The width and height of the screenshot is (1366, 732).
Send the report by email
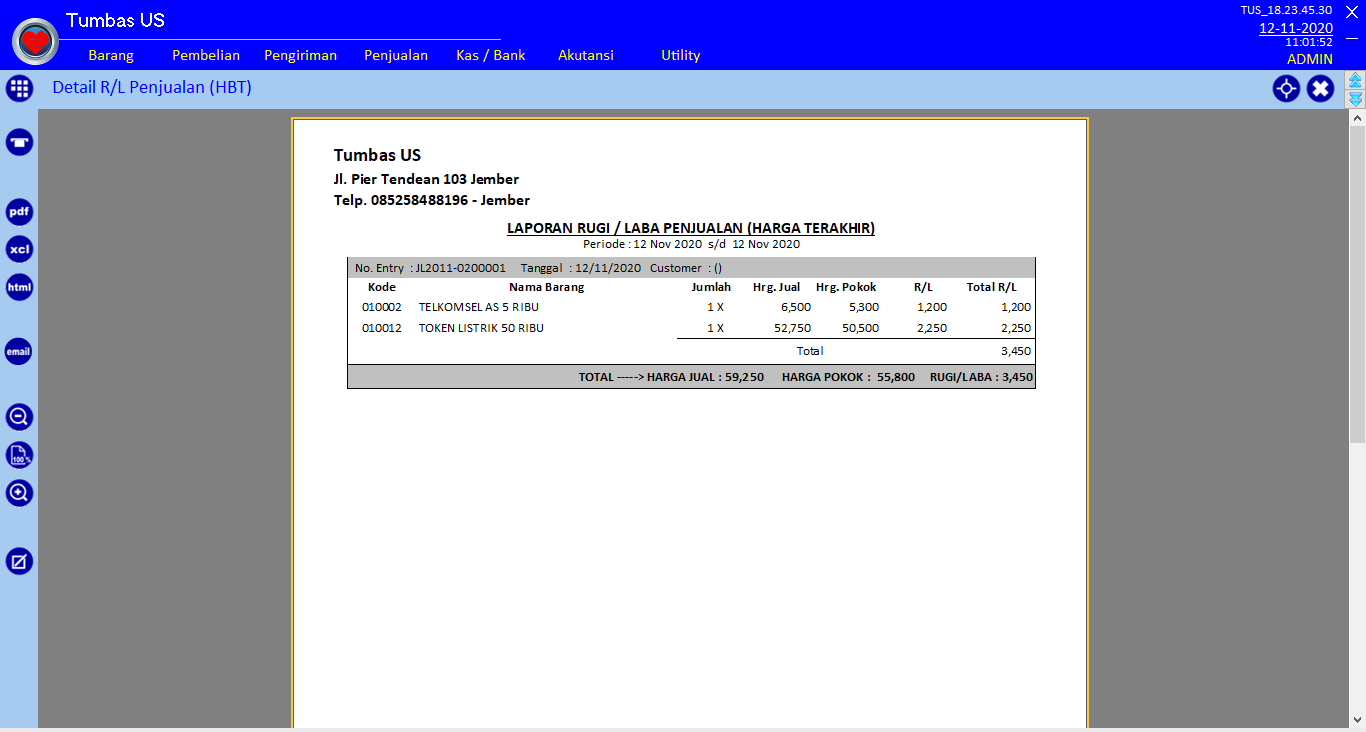19,352
